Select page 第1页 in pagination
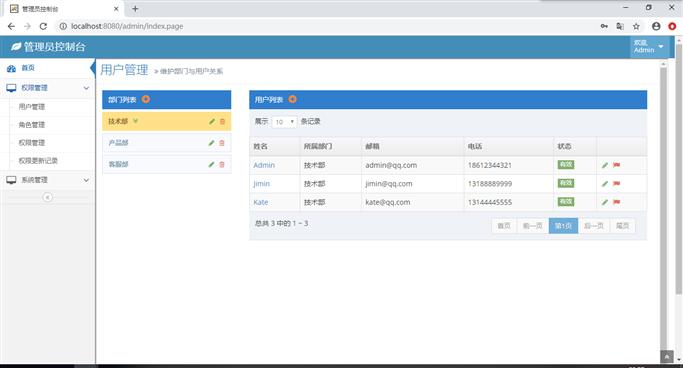Viewport: 683px width, 368px height. point(563,226)
